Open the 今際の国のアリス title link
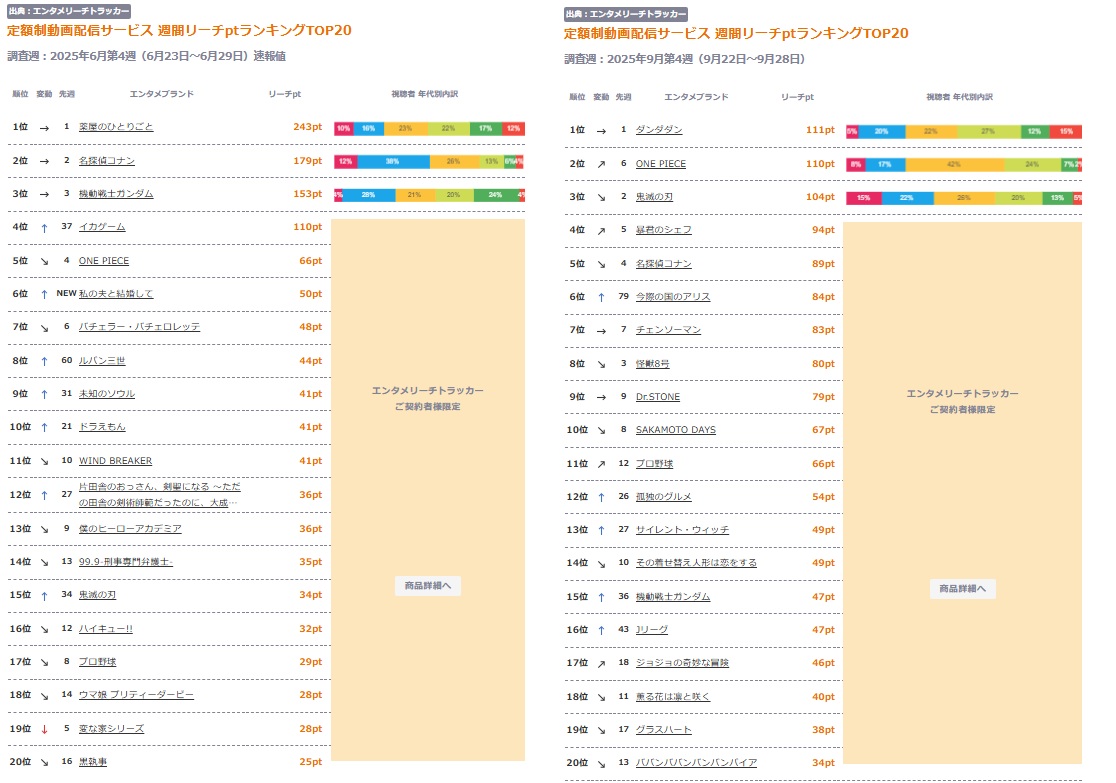This screenshot has height=783, width=1116. (673, 296)
